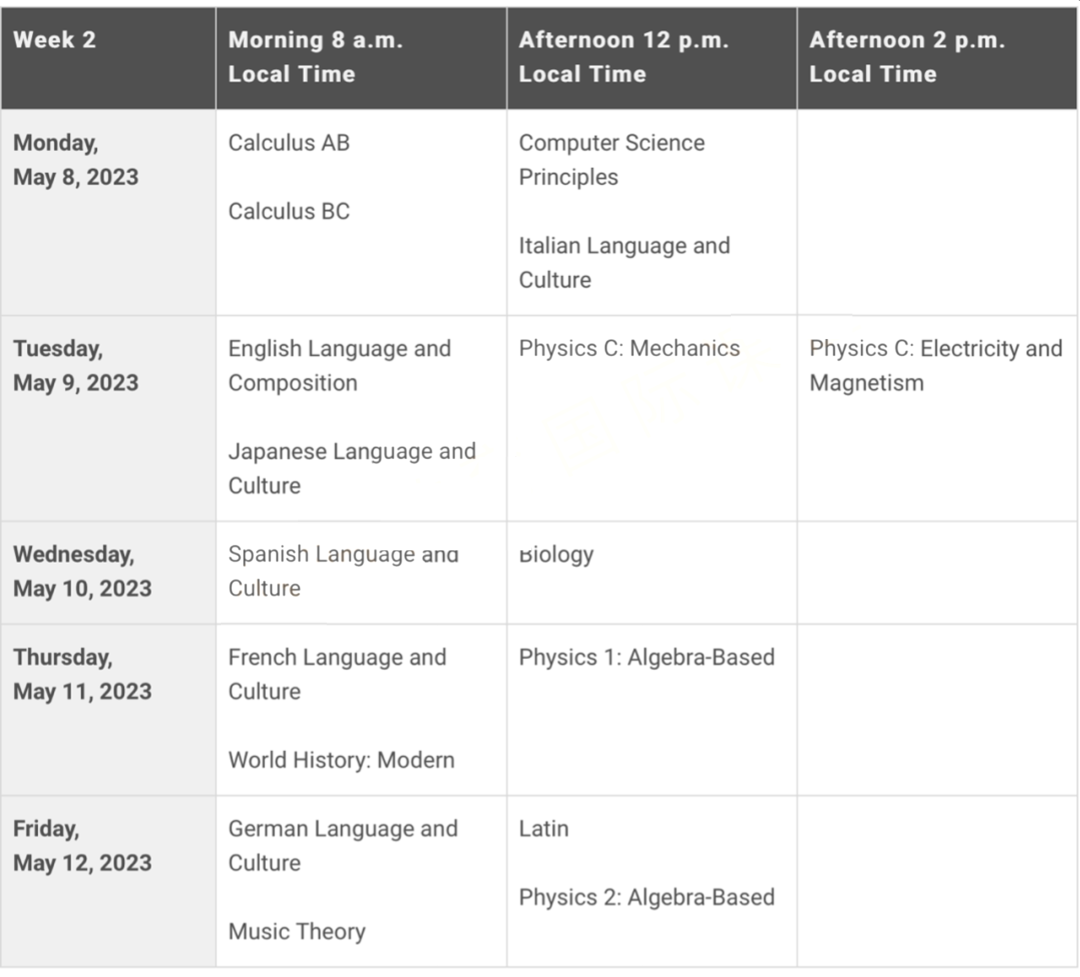The image size is (1080, 977).
Task: Open German Language and Culture
Action: (x=342, y=845)
